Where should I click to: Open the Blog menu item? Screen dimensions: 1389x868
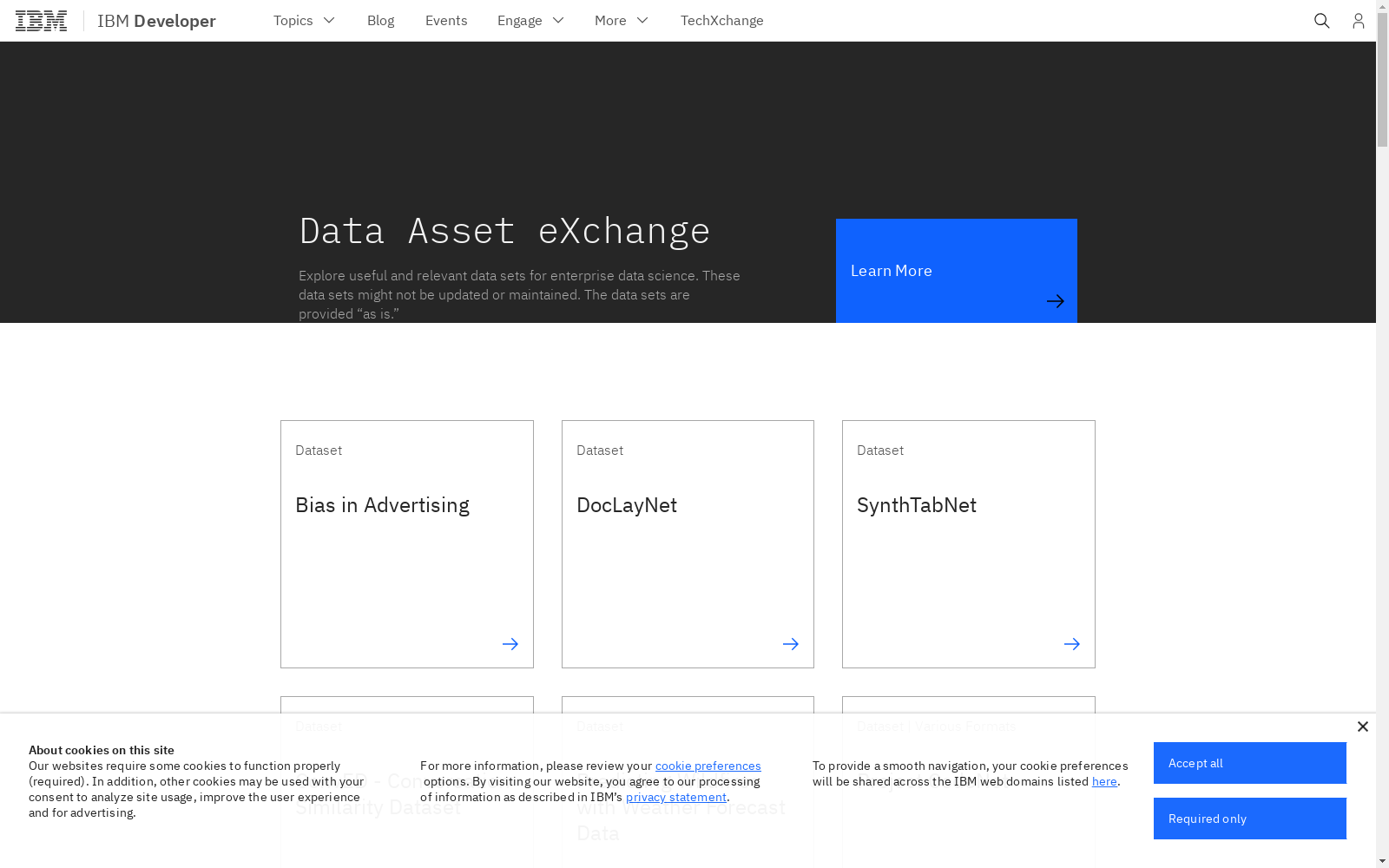click(x=380, y=21)
